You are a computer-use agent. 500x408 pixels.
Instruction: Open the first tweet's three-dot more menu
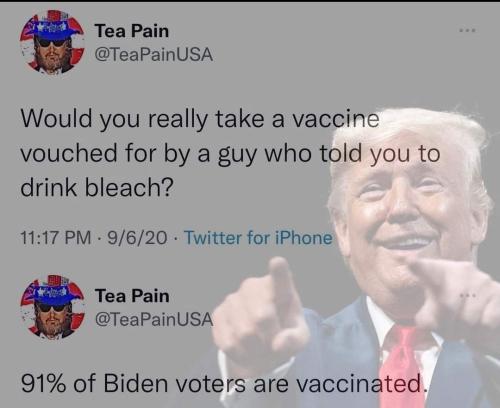(467, 31)
